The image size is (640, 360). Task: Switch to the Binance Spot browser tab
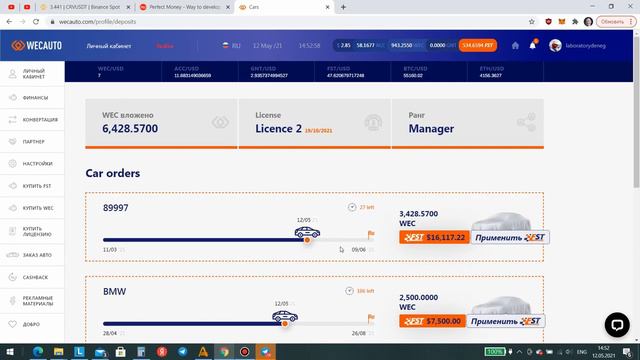[85, 7]
